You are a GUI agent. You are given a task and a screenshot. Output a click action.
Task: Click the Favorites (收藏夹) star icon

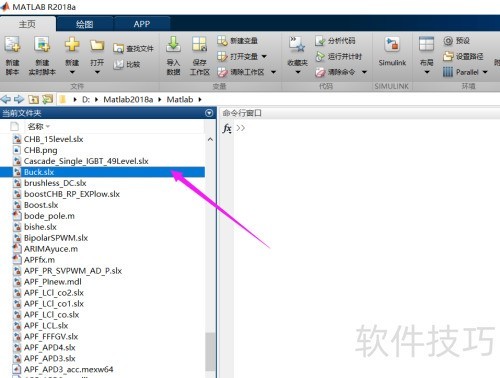297,45
